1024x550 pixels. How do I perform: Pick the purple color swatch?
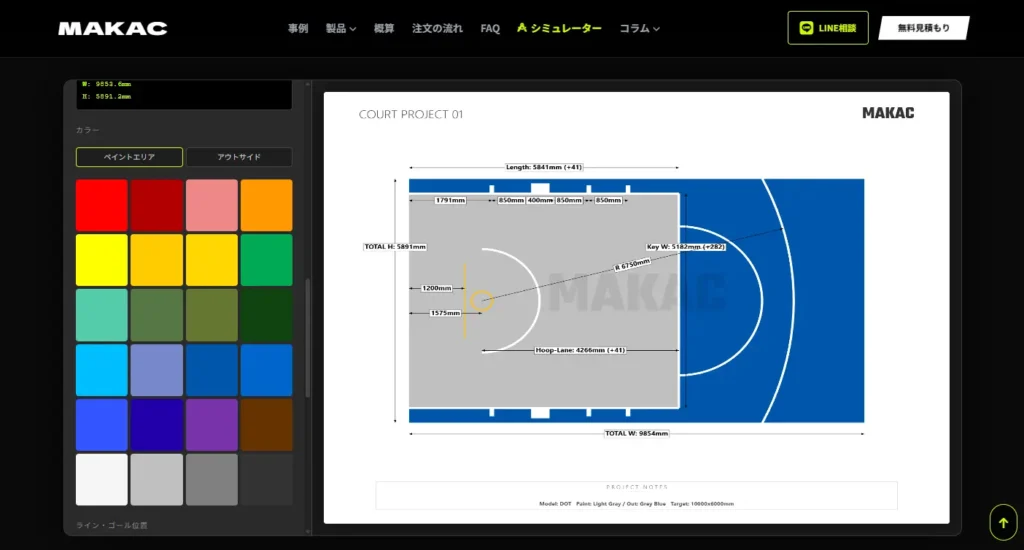click(212, 425)
